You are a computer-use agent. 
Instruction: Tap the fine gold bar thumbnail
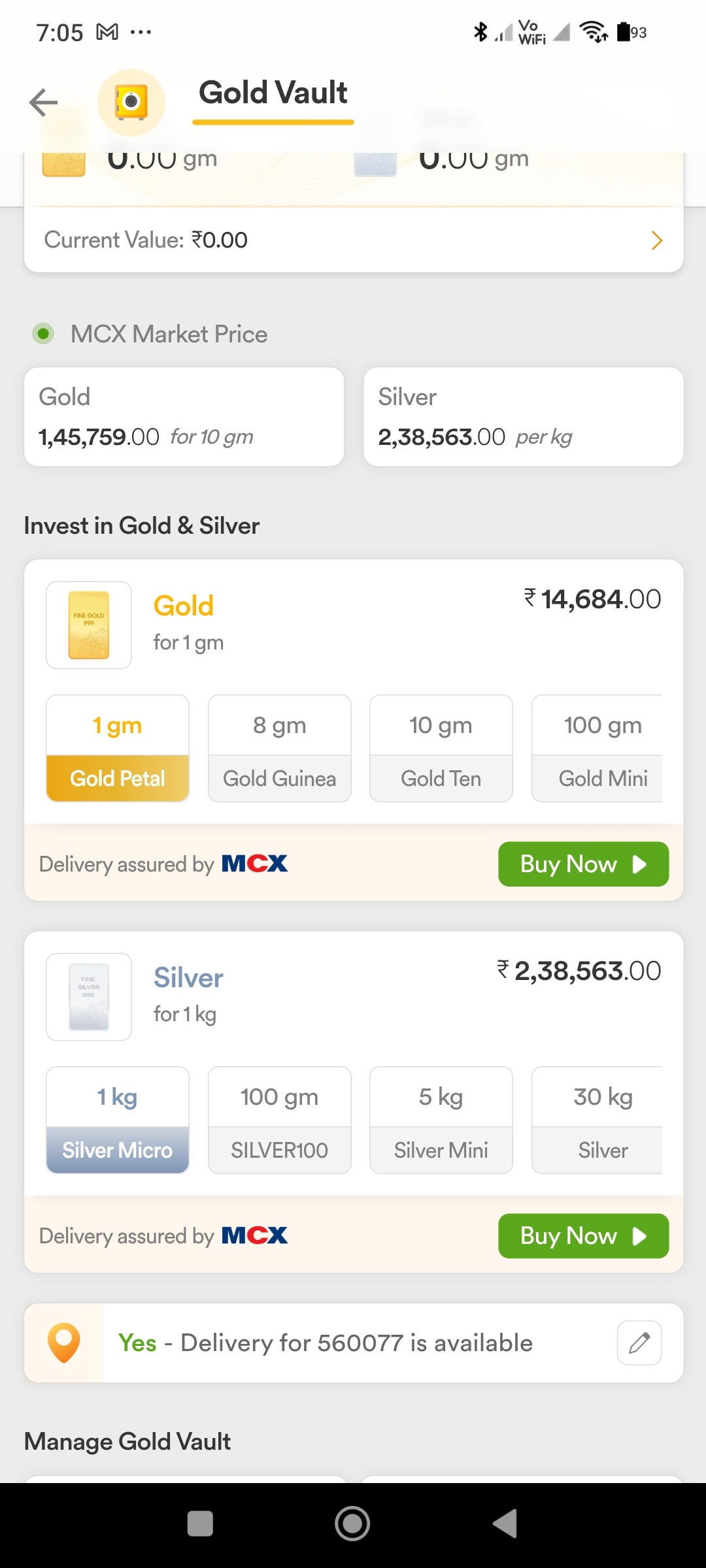[89, 625]
